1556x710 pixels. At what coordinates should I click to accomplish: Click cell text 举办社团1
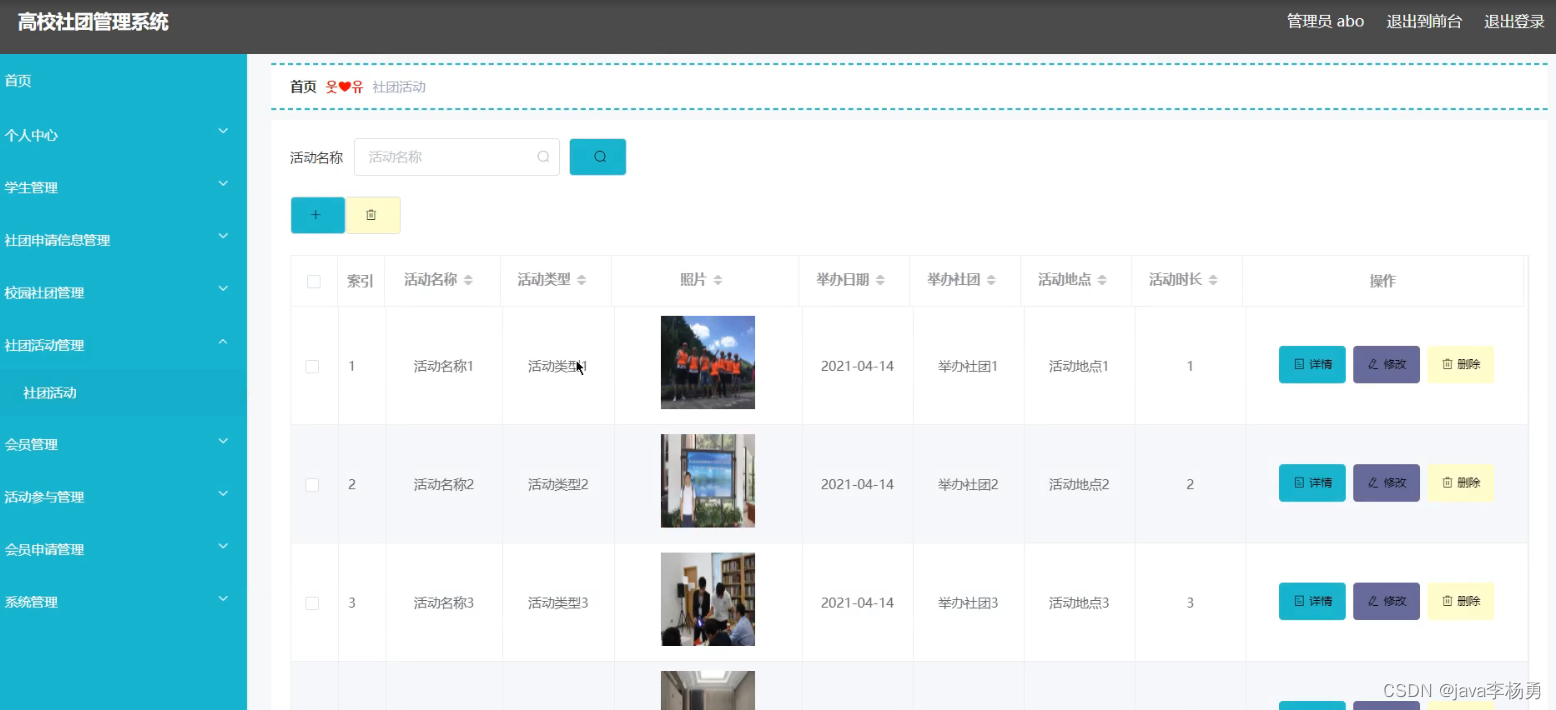coord(968,367)
